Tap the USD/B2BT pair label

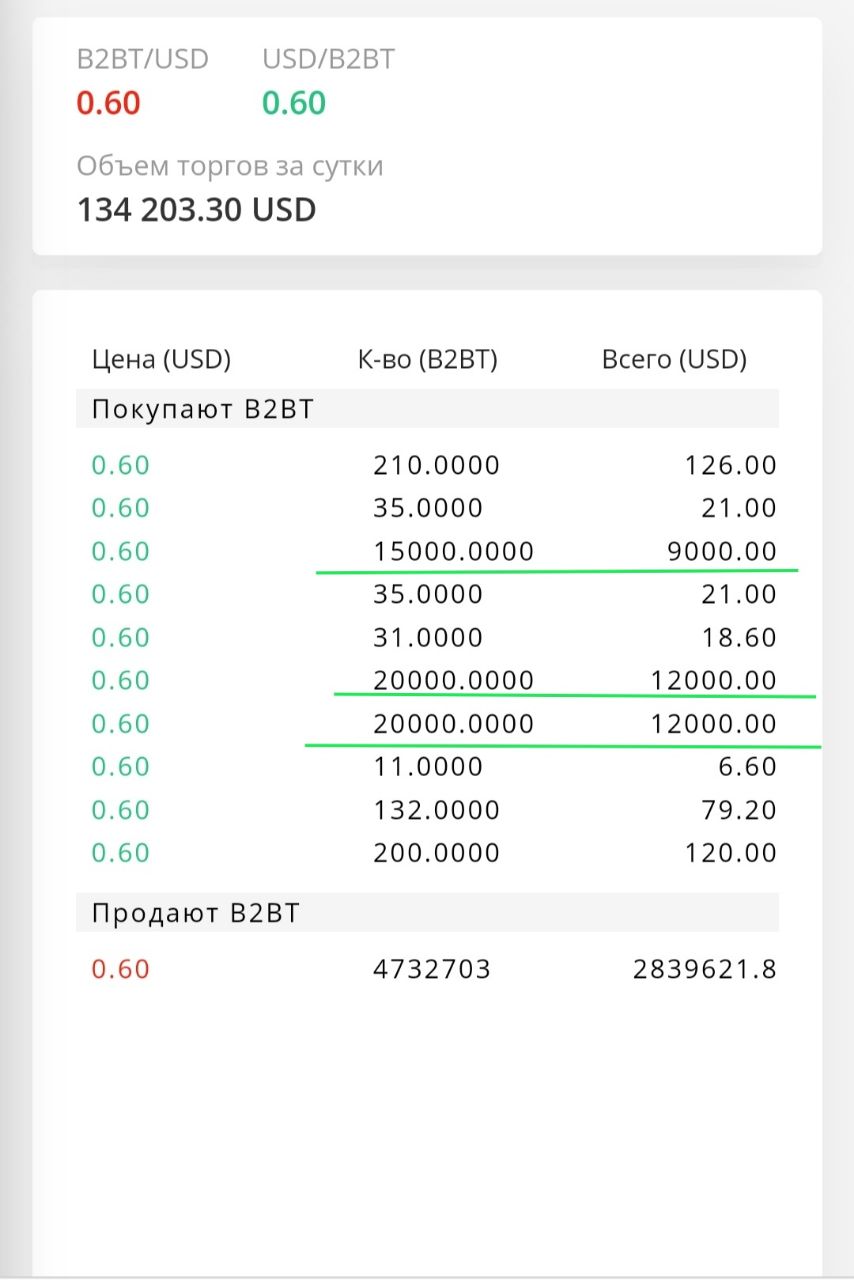tap(328, 59)
